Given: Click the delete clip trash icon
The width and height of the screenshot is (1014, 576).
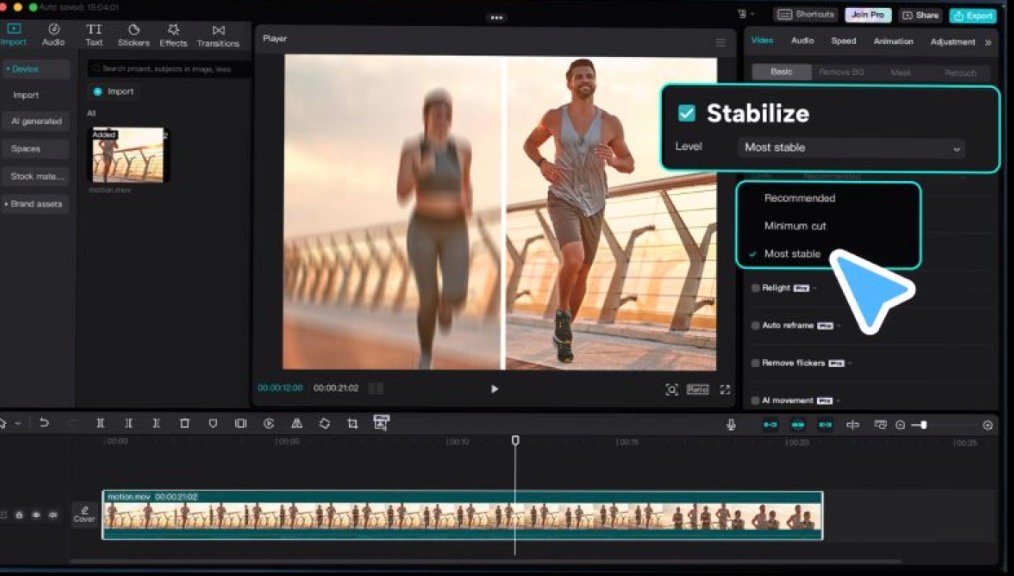Looking at the screenshot, I should pos(184,424).
